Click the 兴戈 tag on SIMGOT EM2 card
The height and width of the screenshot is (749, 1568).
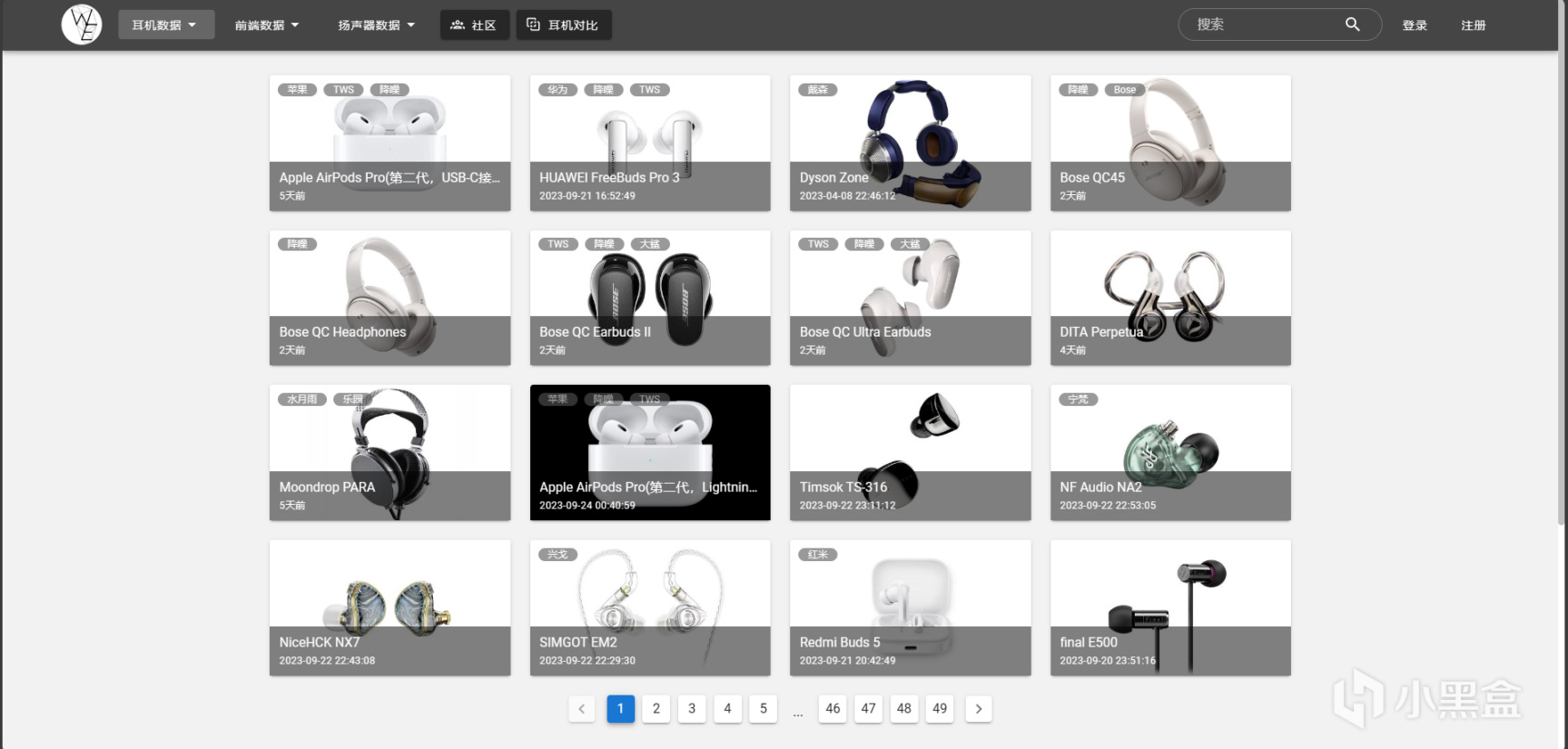click(557, 555)
